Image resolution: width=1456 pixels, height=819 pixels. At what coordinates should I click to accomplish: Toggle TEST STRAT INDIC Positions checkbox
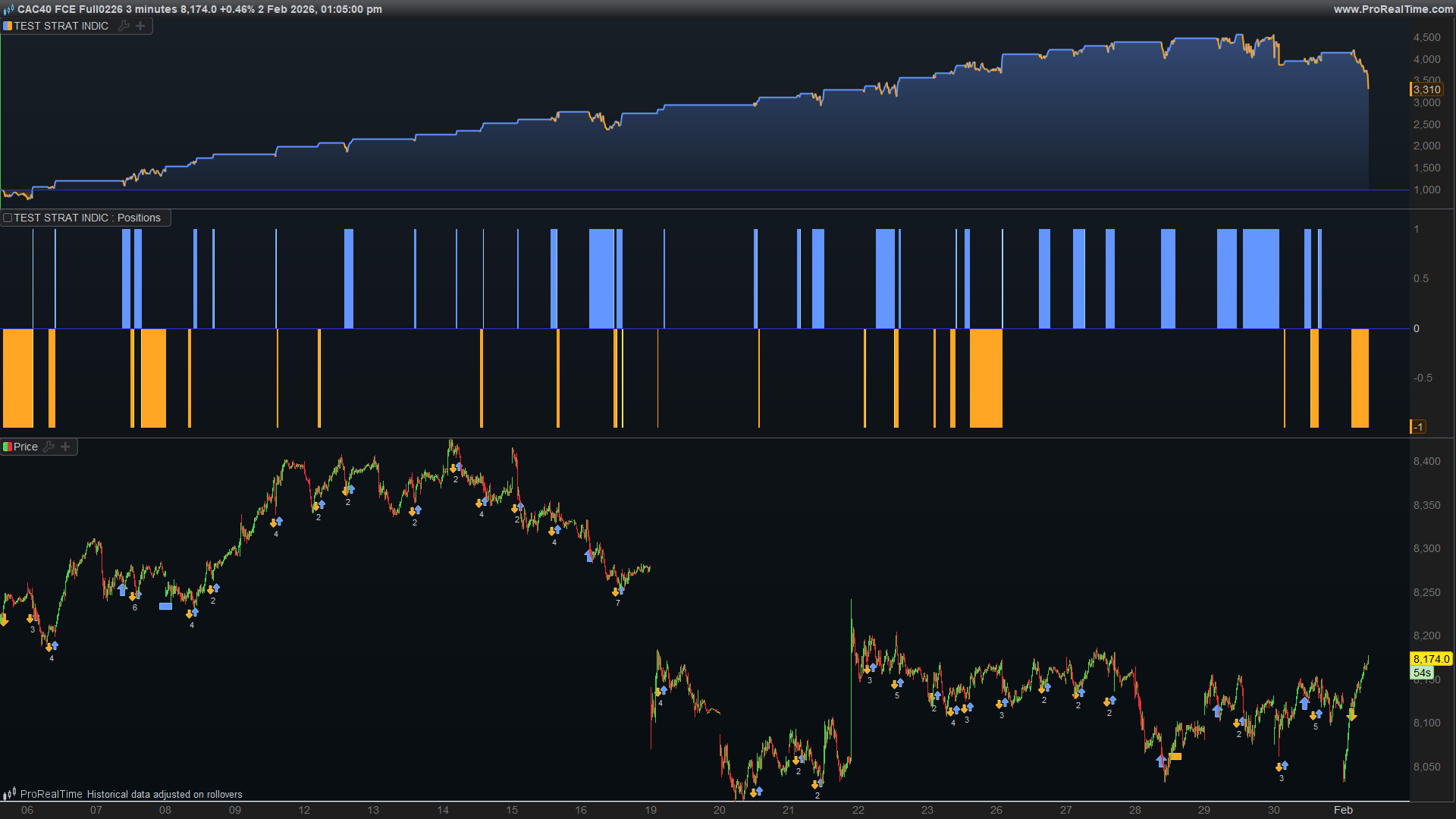(8, 218)
